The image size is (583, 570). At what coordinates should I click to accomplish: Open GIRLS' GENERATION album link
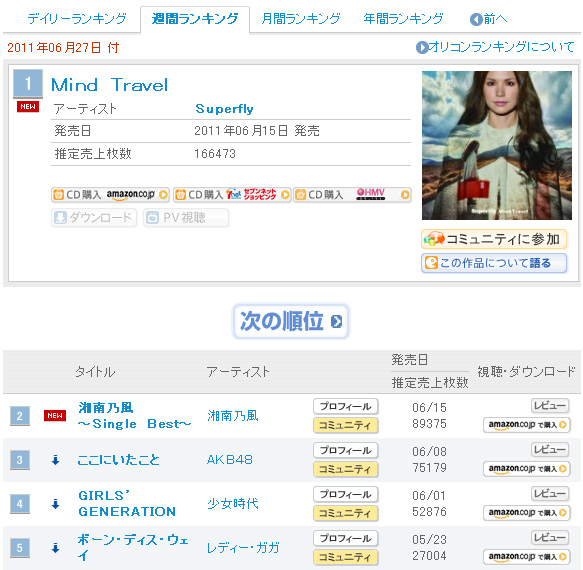pyautogui.click(x=127, y=504)
